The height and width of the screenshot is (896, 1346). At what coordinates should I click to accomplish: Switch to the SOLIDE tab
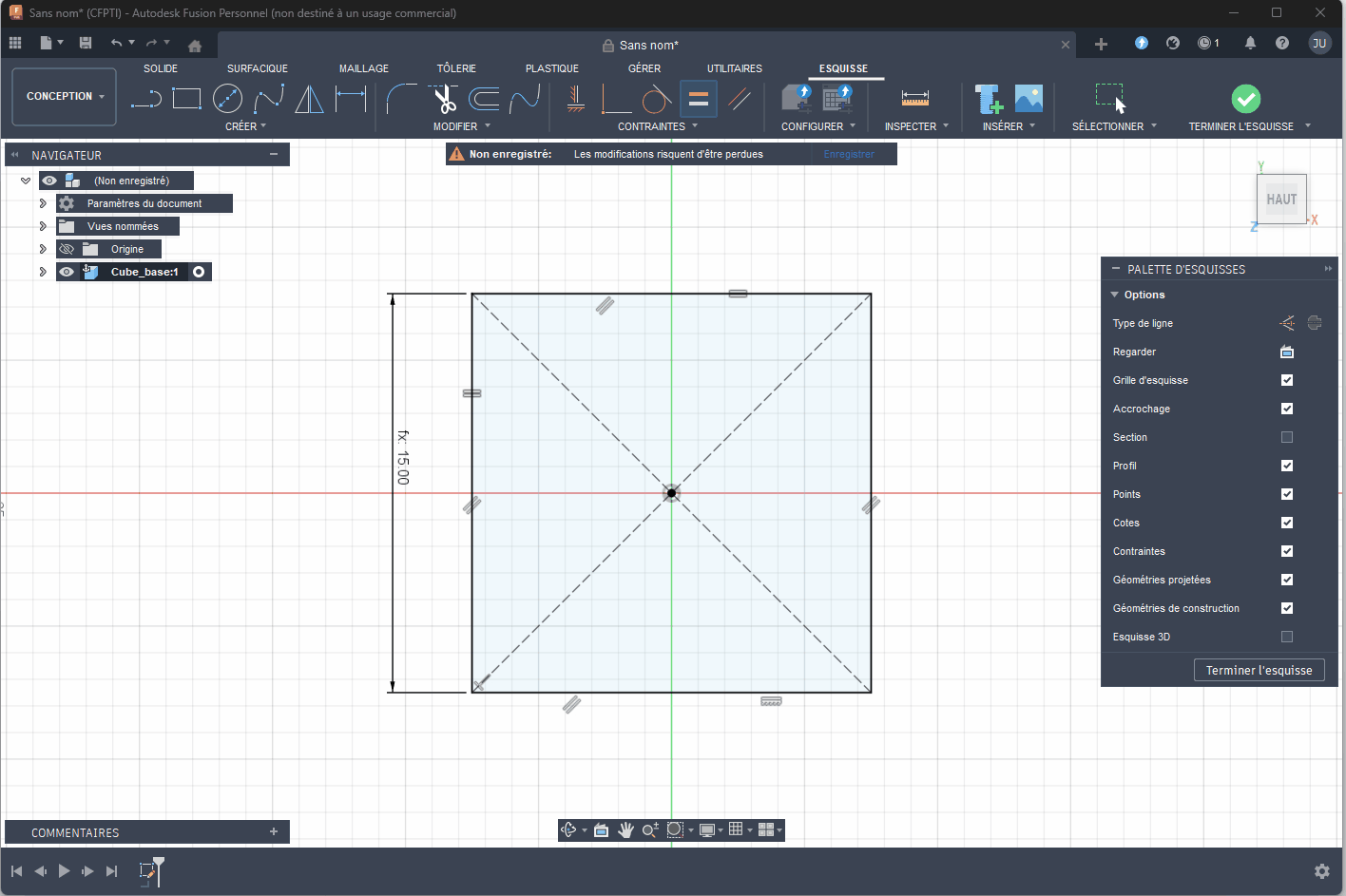point(161,67)
